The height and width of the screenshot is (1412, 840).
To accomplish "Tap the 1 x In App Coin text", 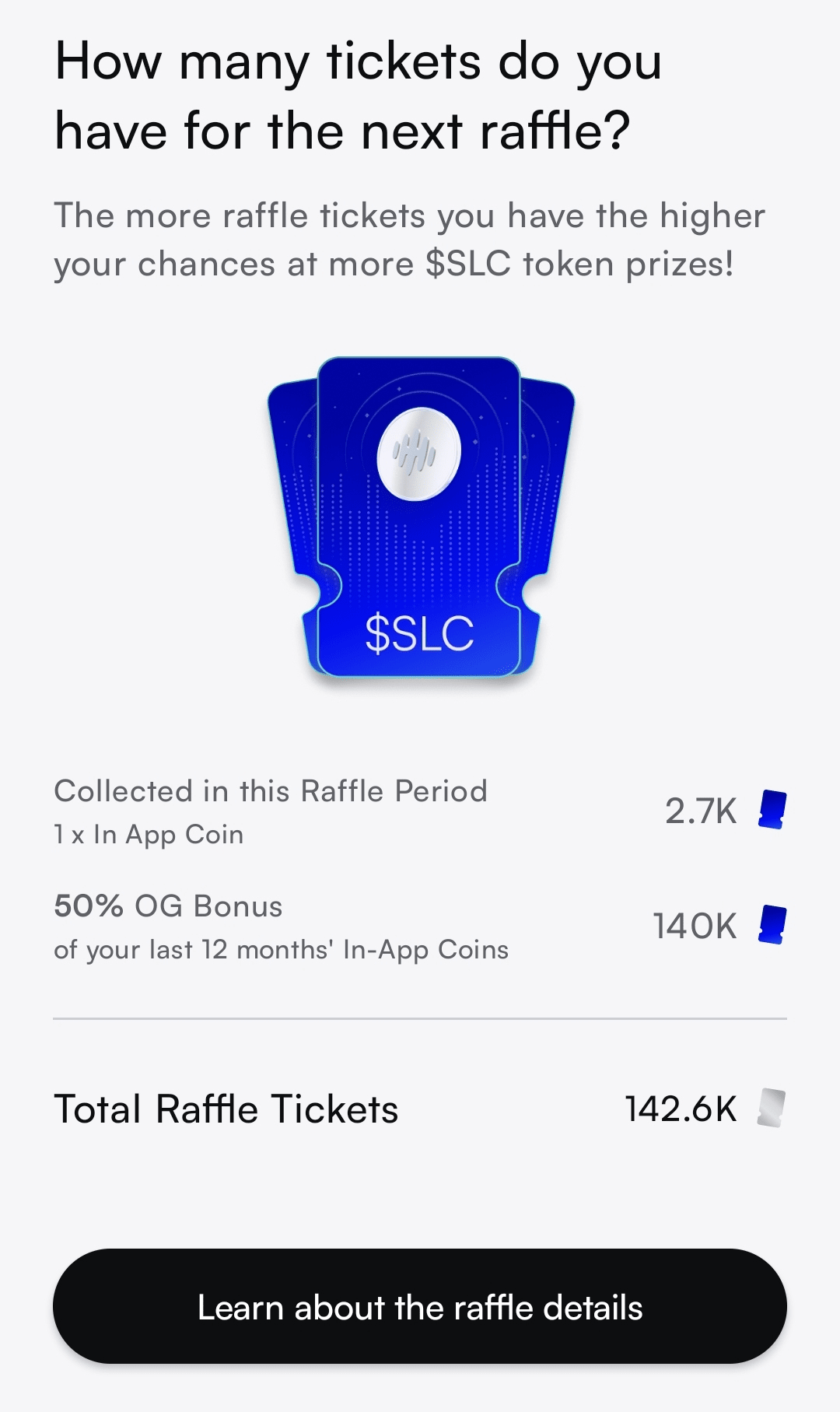I will click(149, 835).
